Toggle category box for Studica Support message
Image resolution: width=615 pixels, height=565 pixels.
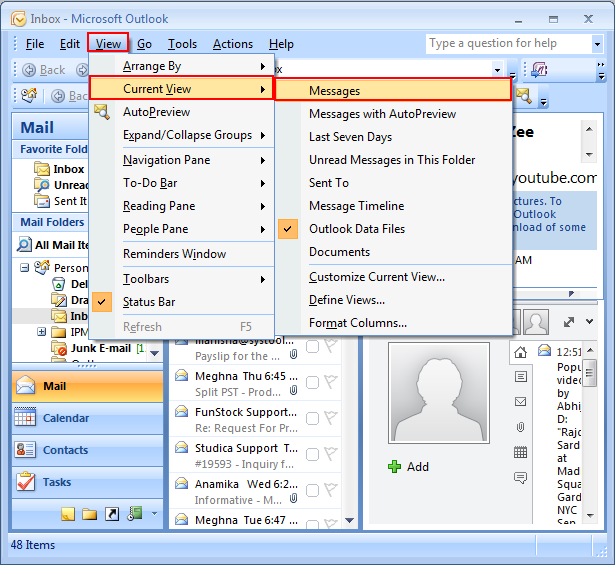tap(312, 454)
